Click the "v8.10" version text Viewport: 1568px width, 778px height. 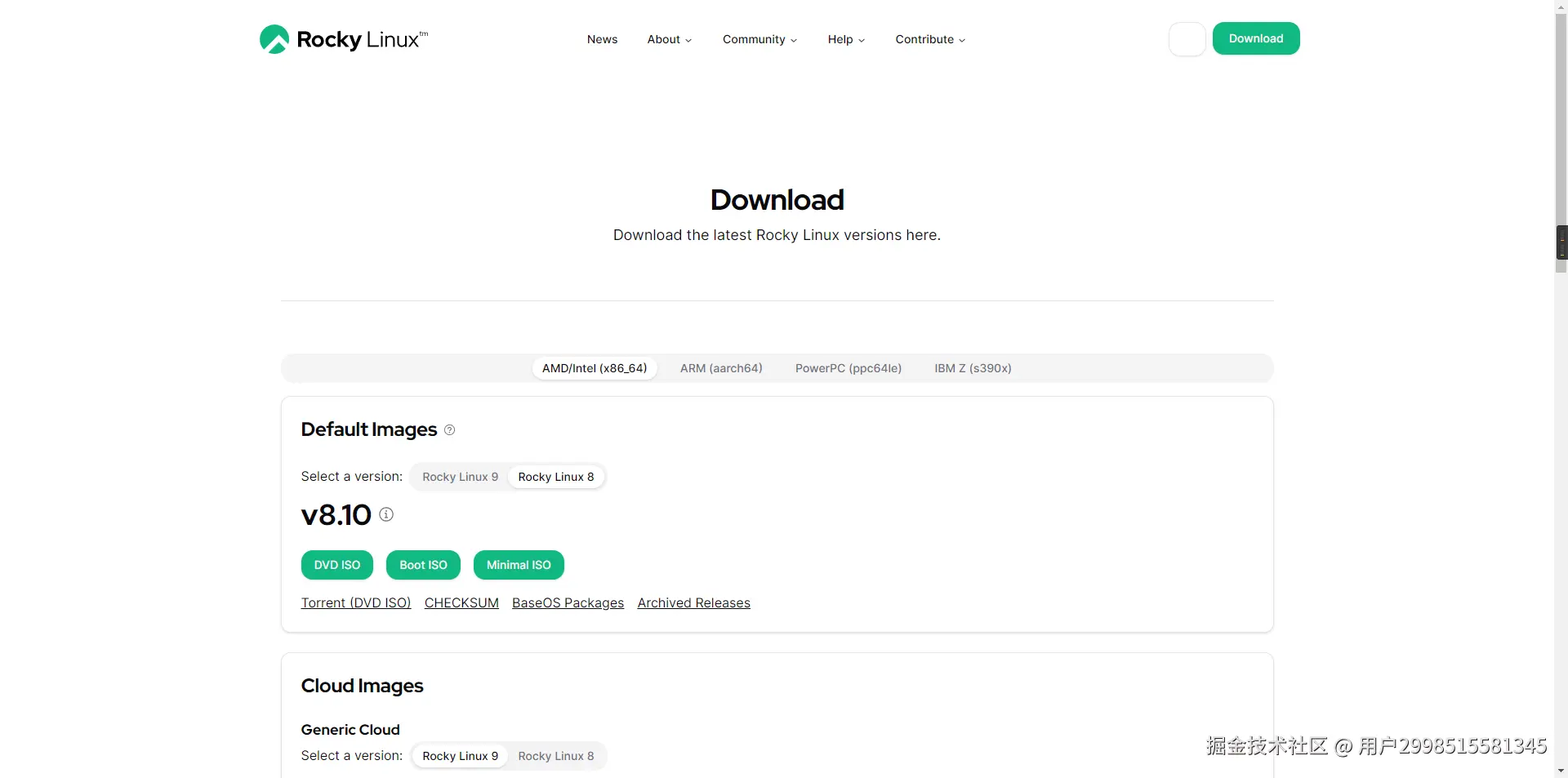(x=336, y=515)
